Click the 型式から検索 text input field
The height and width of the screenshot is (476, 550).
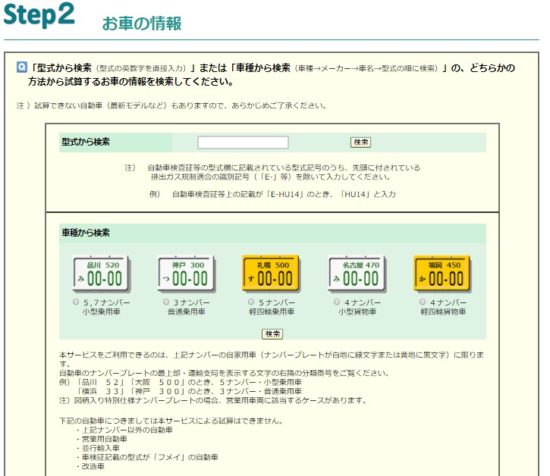point(243,142)
